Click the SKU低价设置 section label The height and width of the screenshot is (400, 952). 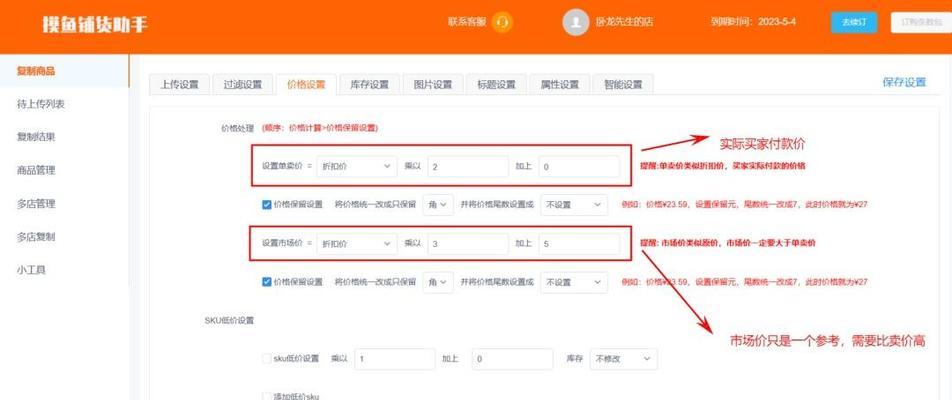click(229, 320)
